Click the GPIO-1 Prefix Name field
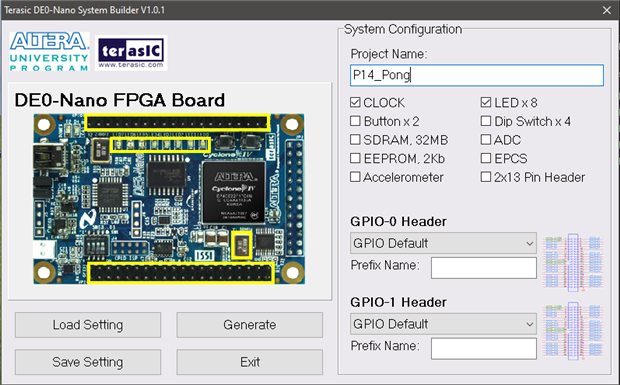Screen dimensions: 620x385 (x=484, y=349)
